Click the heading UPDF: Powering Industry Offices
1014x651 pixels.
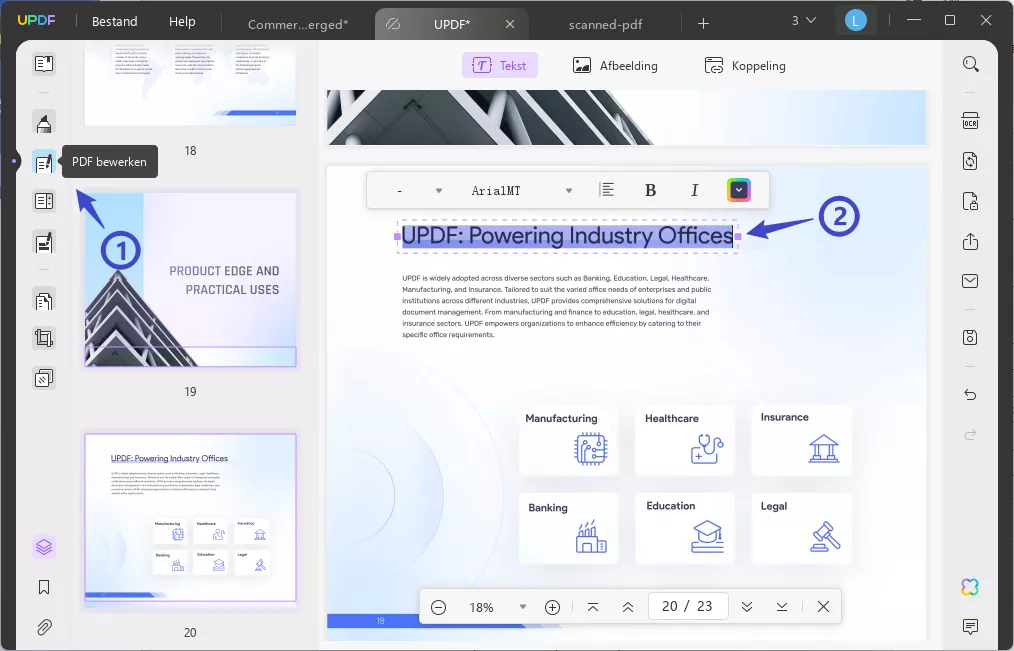pos(567,236)
